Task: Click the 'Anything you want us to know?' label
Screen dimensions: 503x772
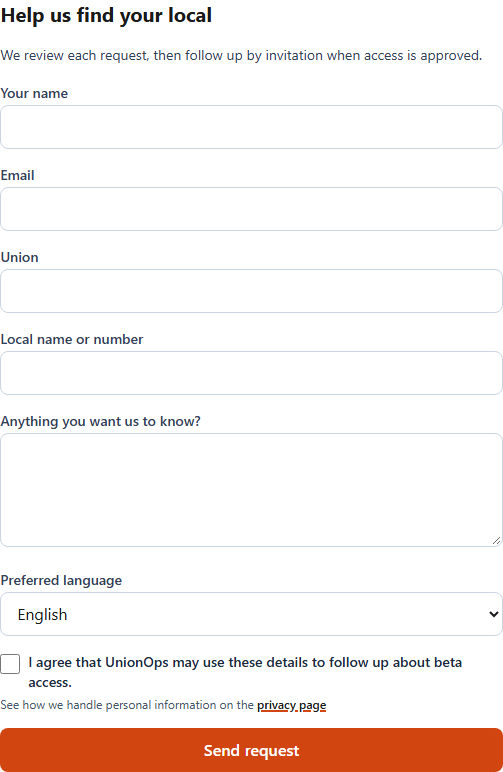Action: coord(100,421)
